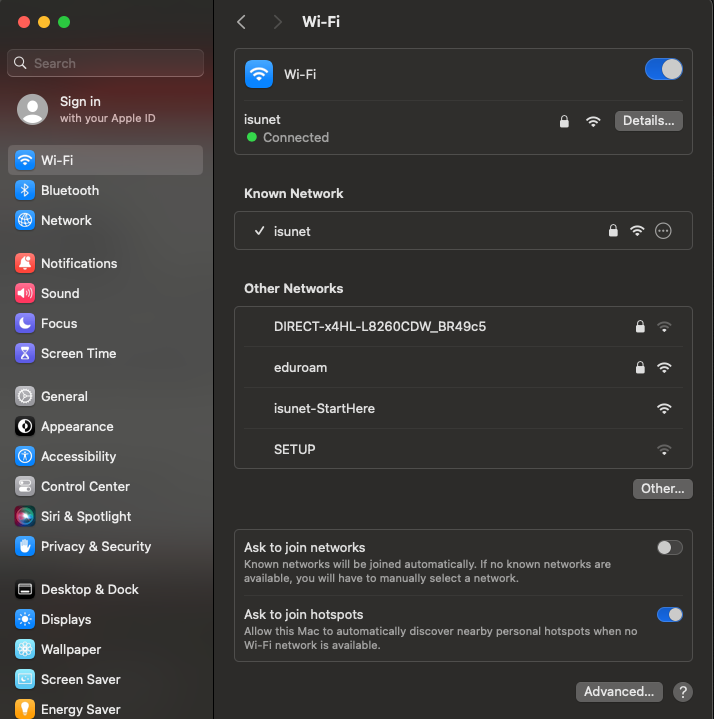Join the isunet-StartHere network

coord(463,408)
